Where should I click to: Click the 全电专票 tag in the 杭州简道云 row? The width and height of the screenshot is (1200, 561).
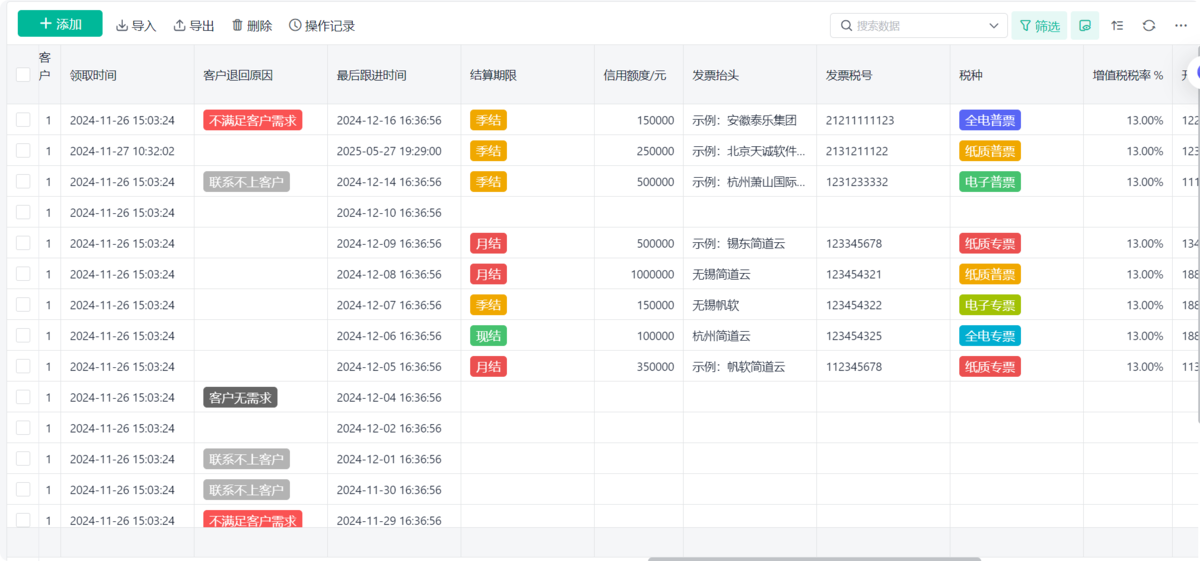(x=990, y=336)
